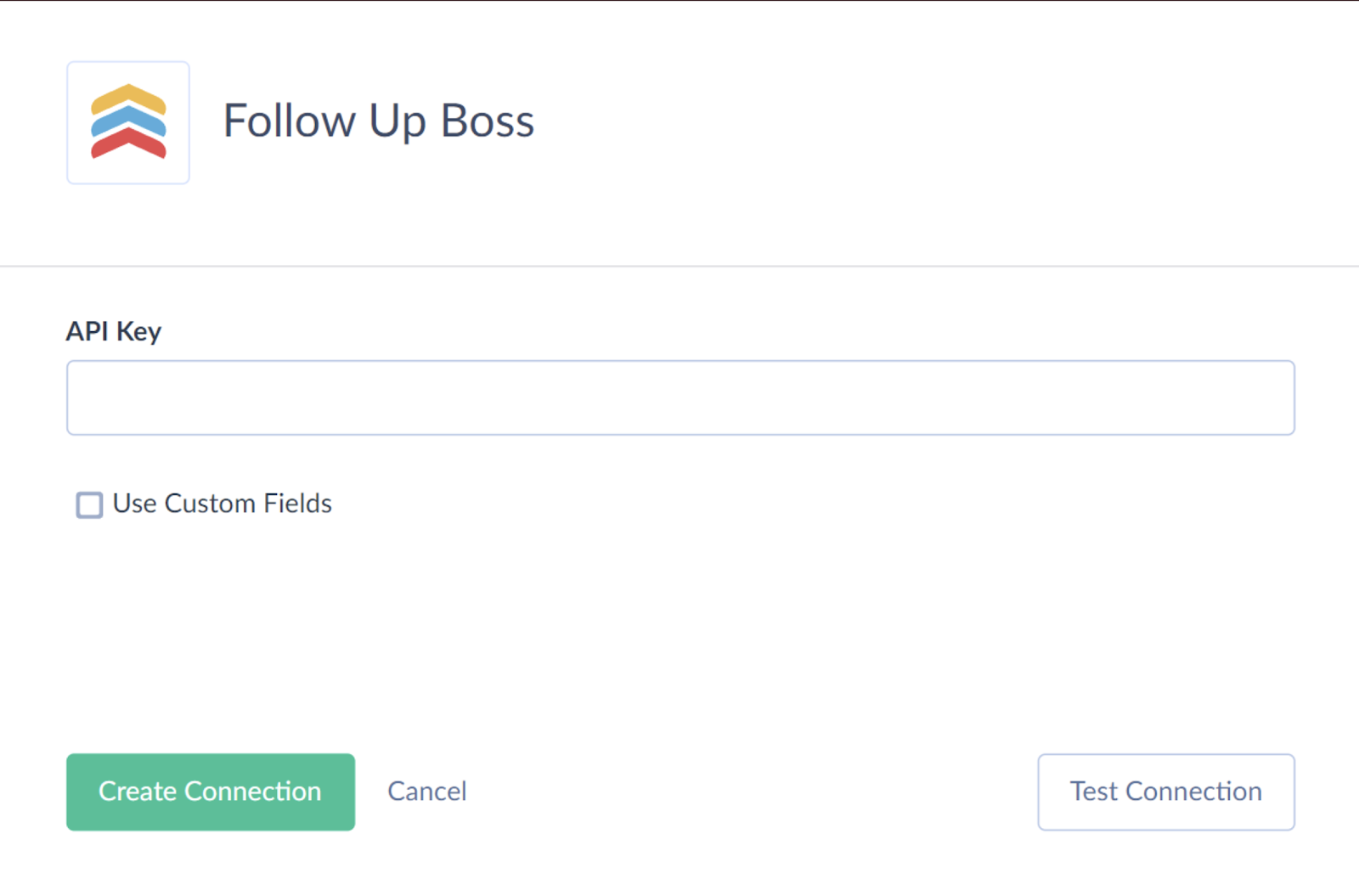Click the word "Follow" in the heading

click(290, 121)
